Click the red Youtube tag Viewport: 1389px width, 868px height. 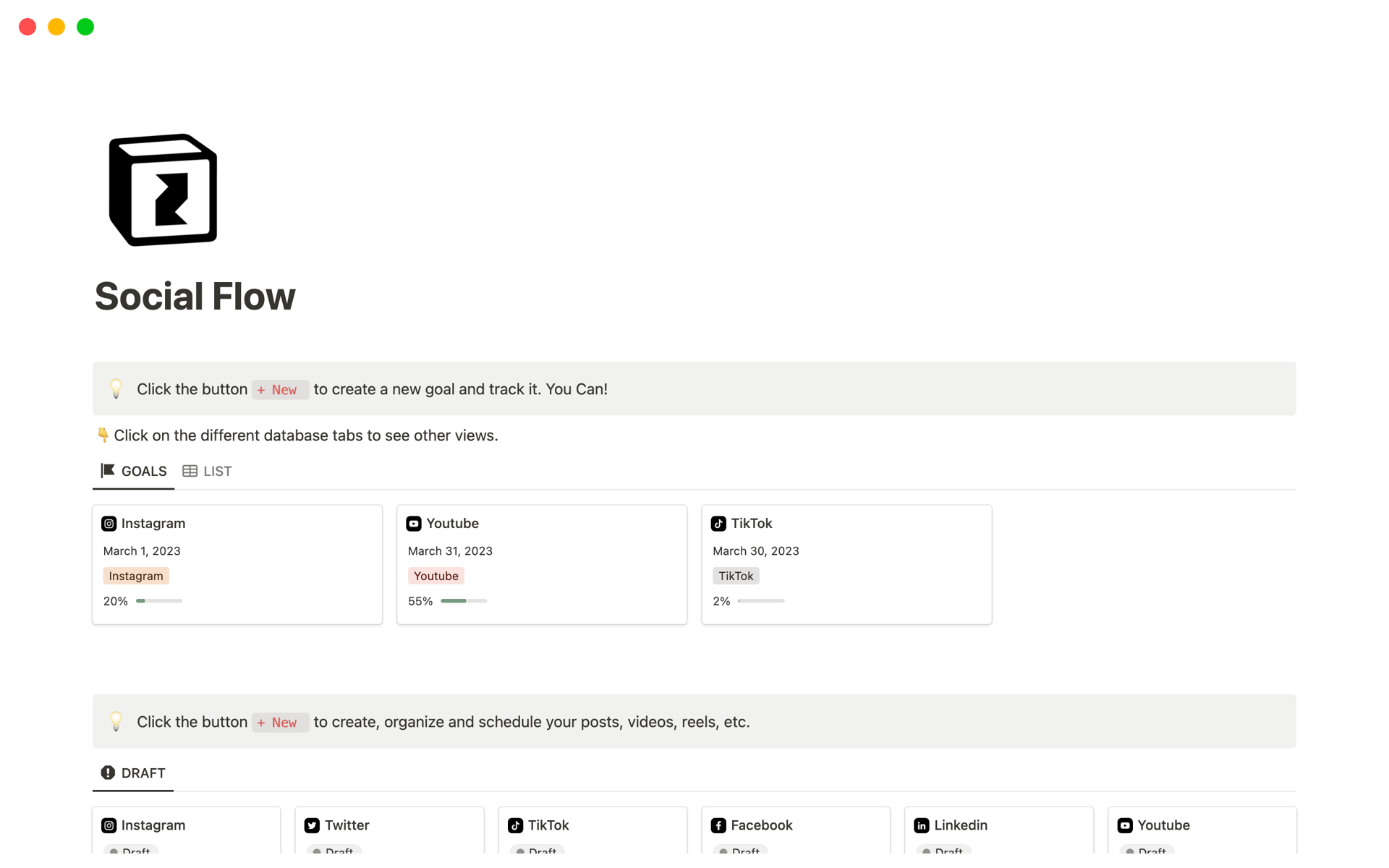436,576
